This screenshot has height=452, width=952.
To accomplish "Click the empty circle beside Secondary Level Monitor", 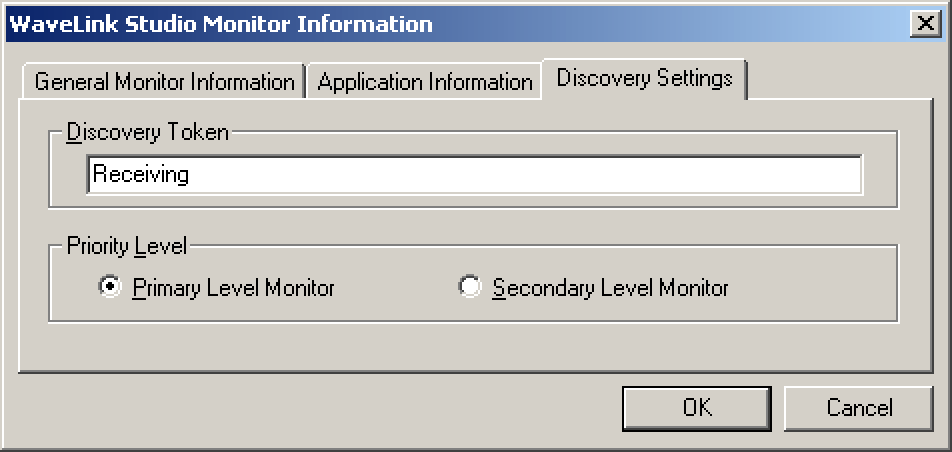I will click(469, 287).
